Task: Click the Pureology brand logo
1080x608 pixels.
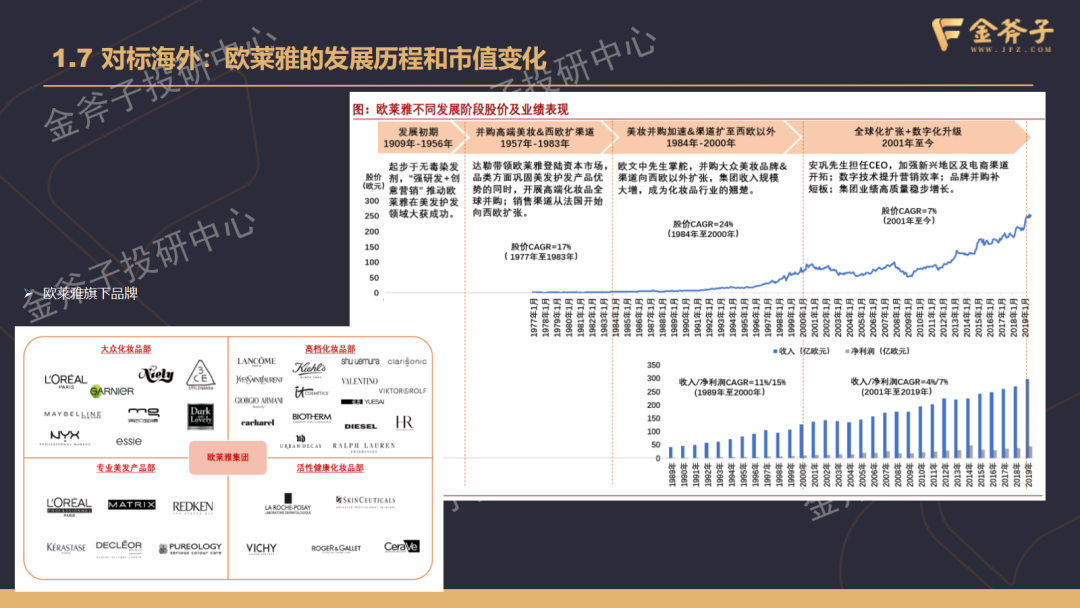Action: (x=190, y=548)
